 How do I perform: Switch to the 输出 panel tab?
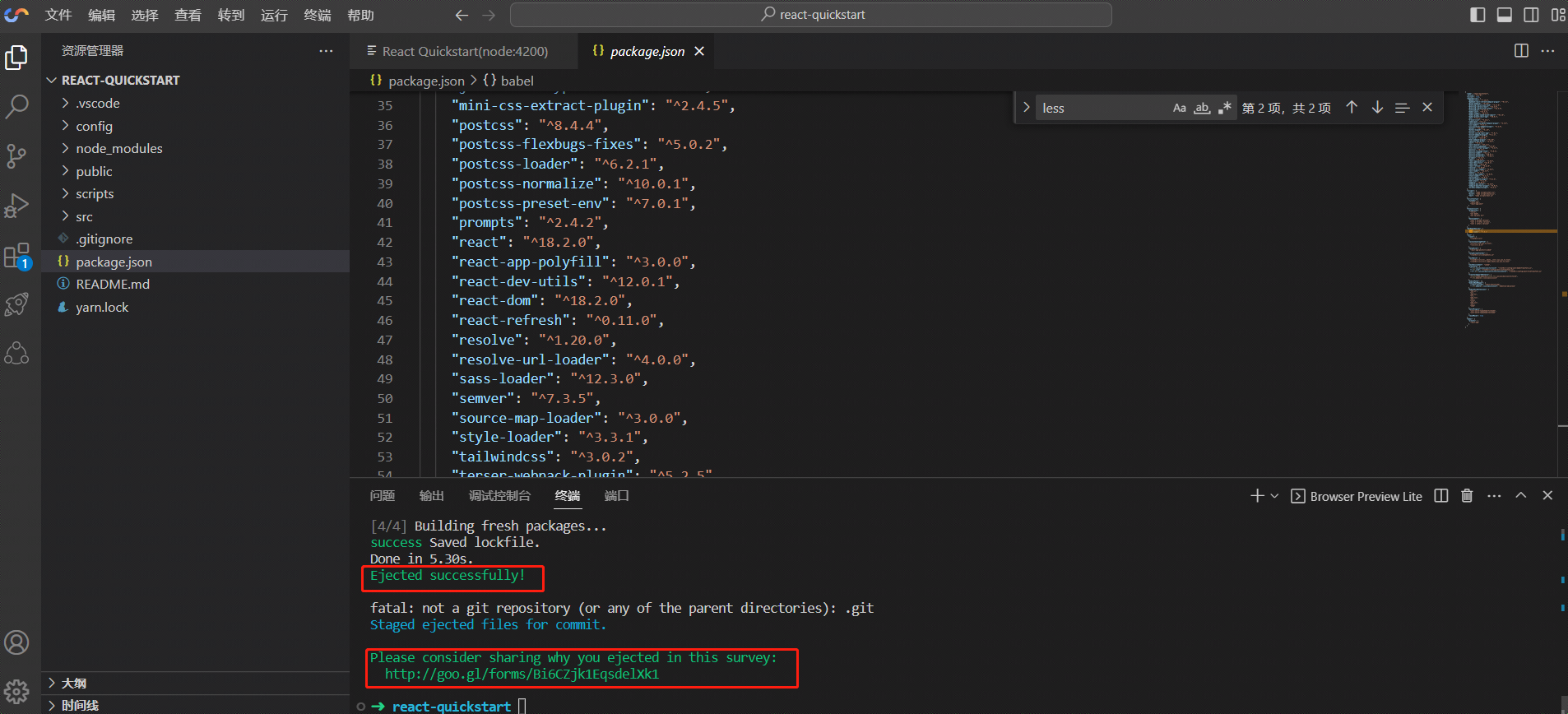click(431, 496)
